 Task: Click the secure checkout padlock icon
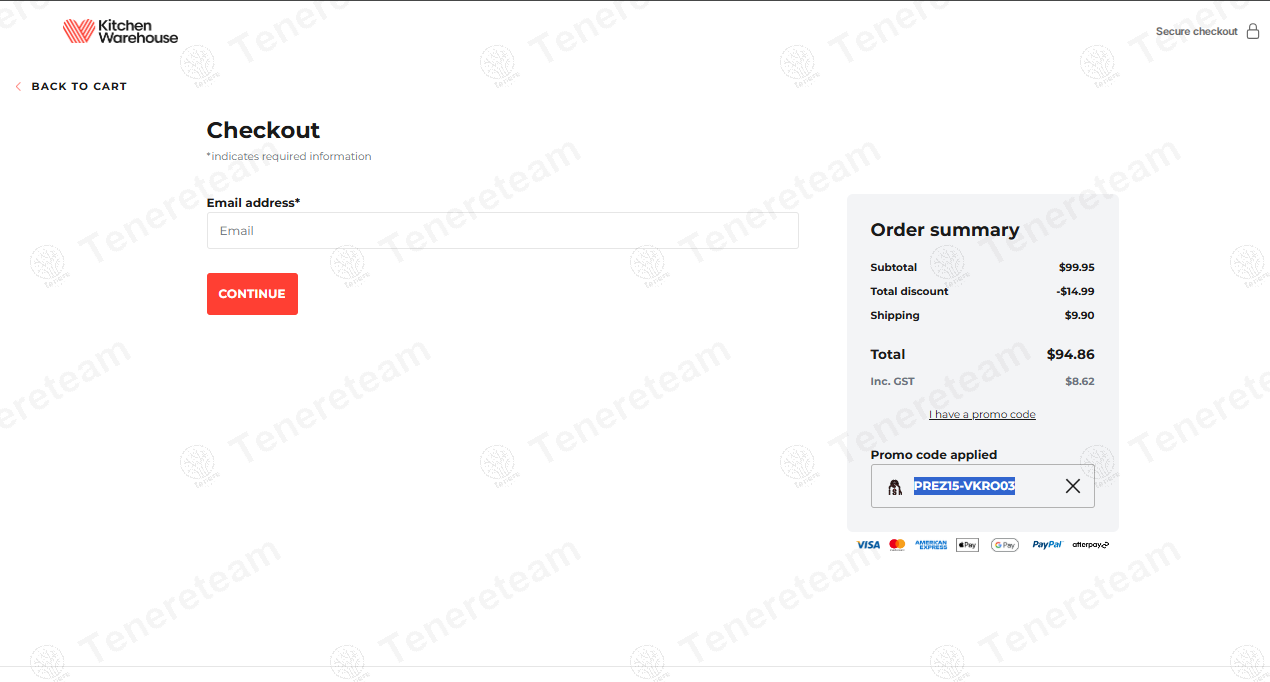pos(1253,31)
